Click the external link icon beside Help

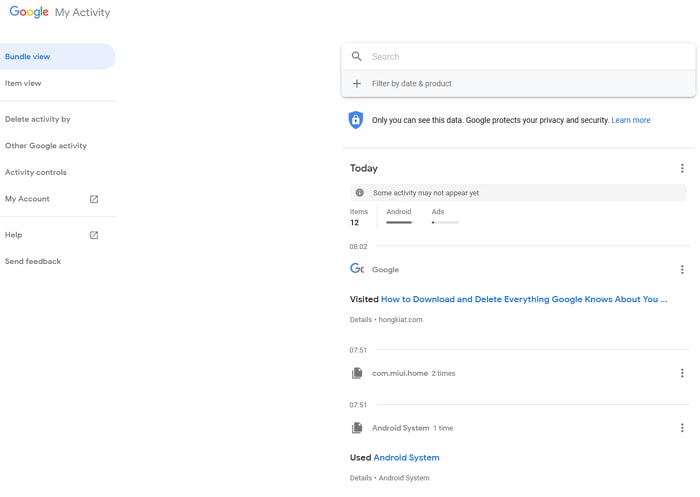[x=94, y=235]
